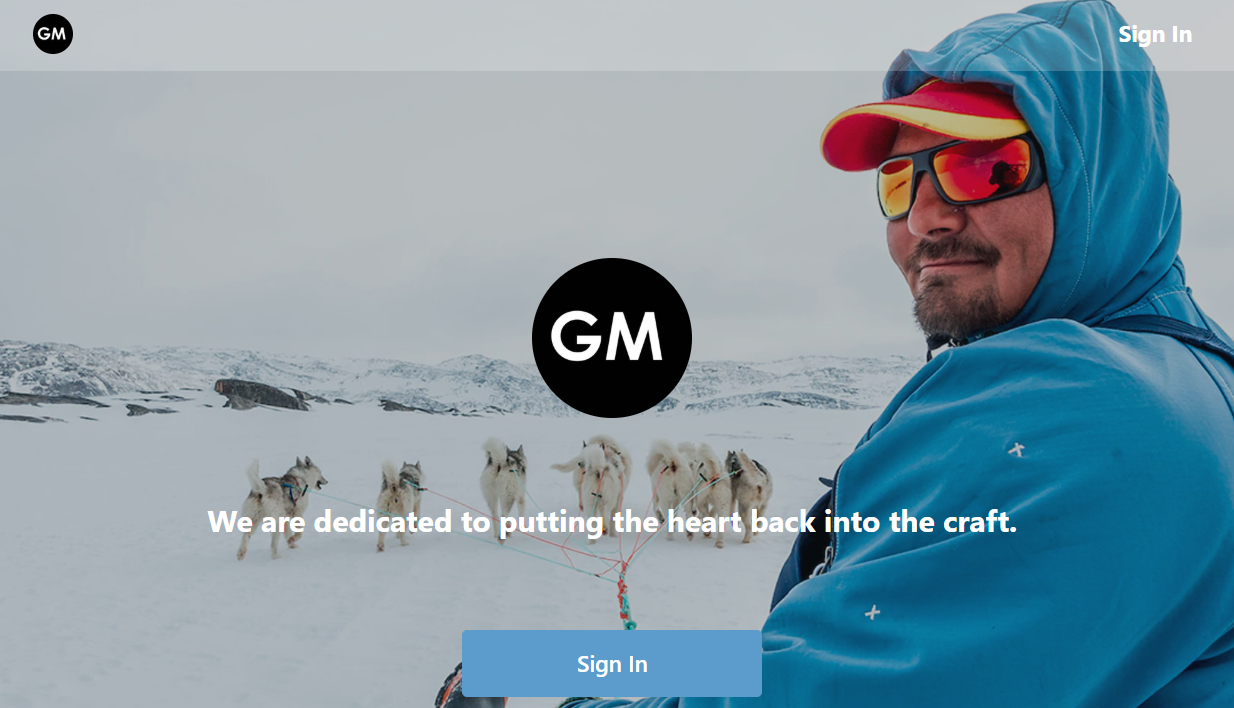This screenshot has height=708, width=1234.
Task: Click the large circular GM logo
Action: point(612,338)
